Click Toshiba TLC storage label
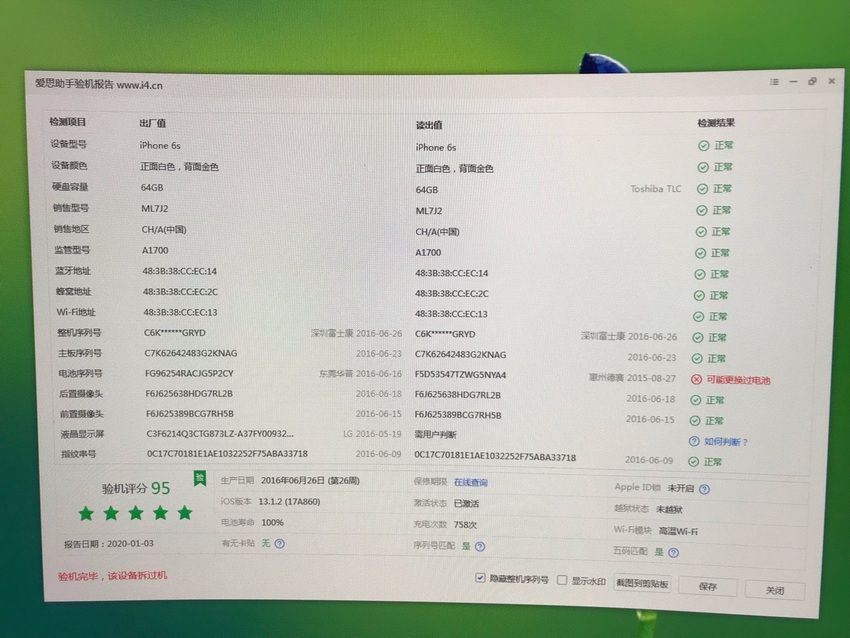This screenshot has width=850, height=638. (656, 189)
